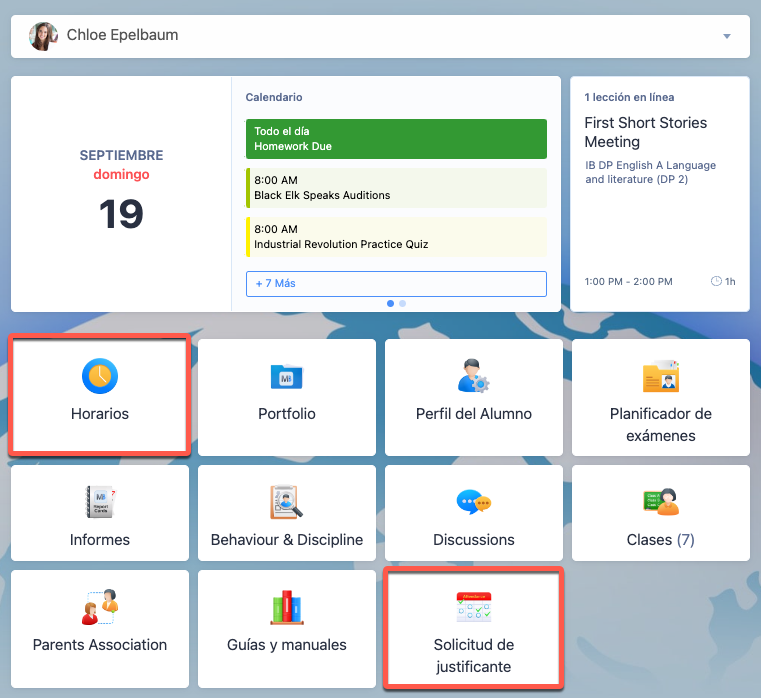This screenshot has width=761, height=698.
Task: Open Industrial Revolution Practice Quiz event
Action: coord(396,237)
